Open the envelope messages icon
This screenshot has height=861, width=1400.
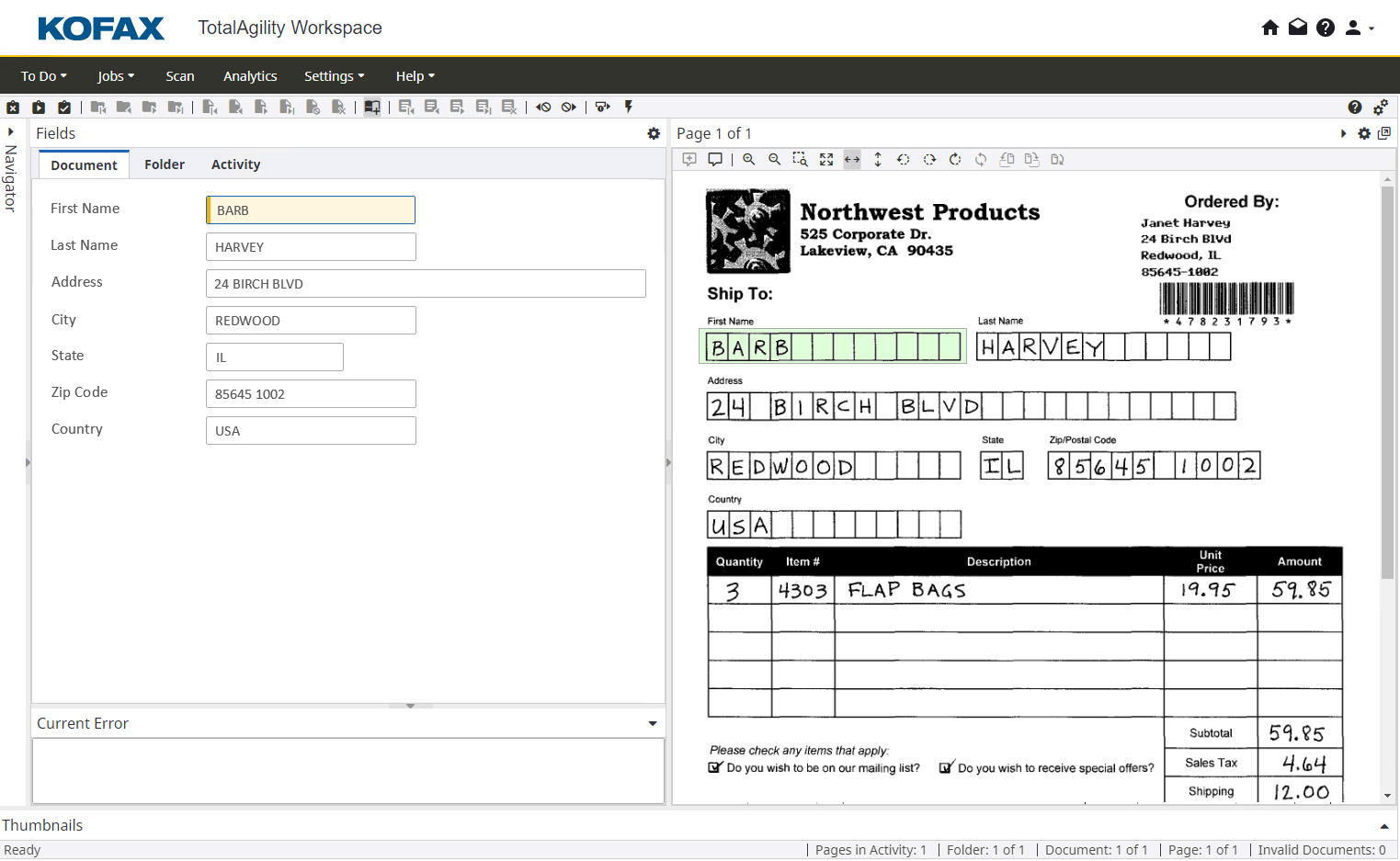pyautogui.click(x=1298, y=28)
